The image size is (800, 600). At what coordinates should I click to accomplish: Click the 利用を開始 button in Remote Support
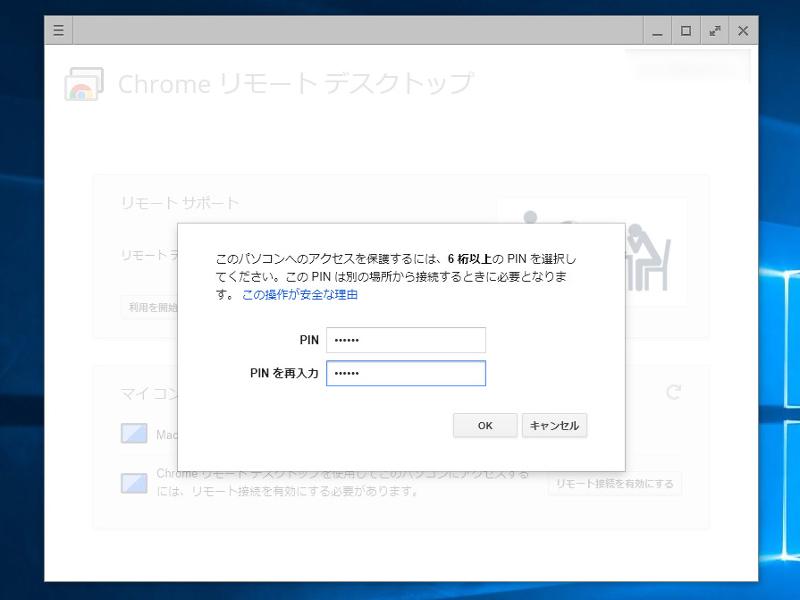click(149, 307)
